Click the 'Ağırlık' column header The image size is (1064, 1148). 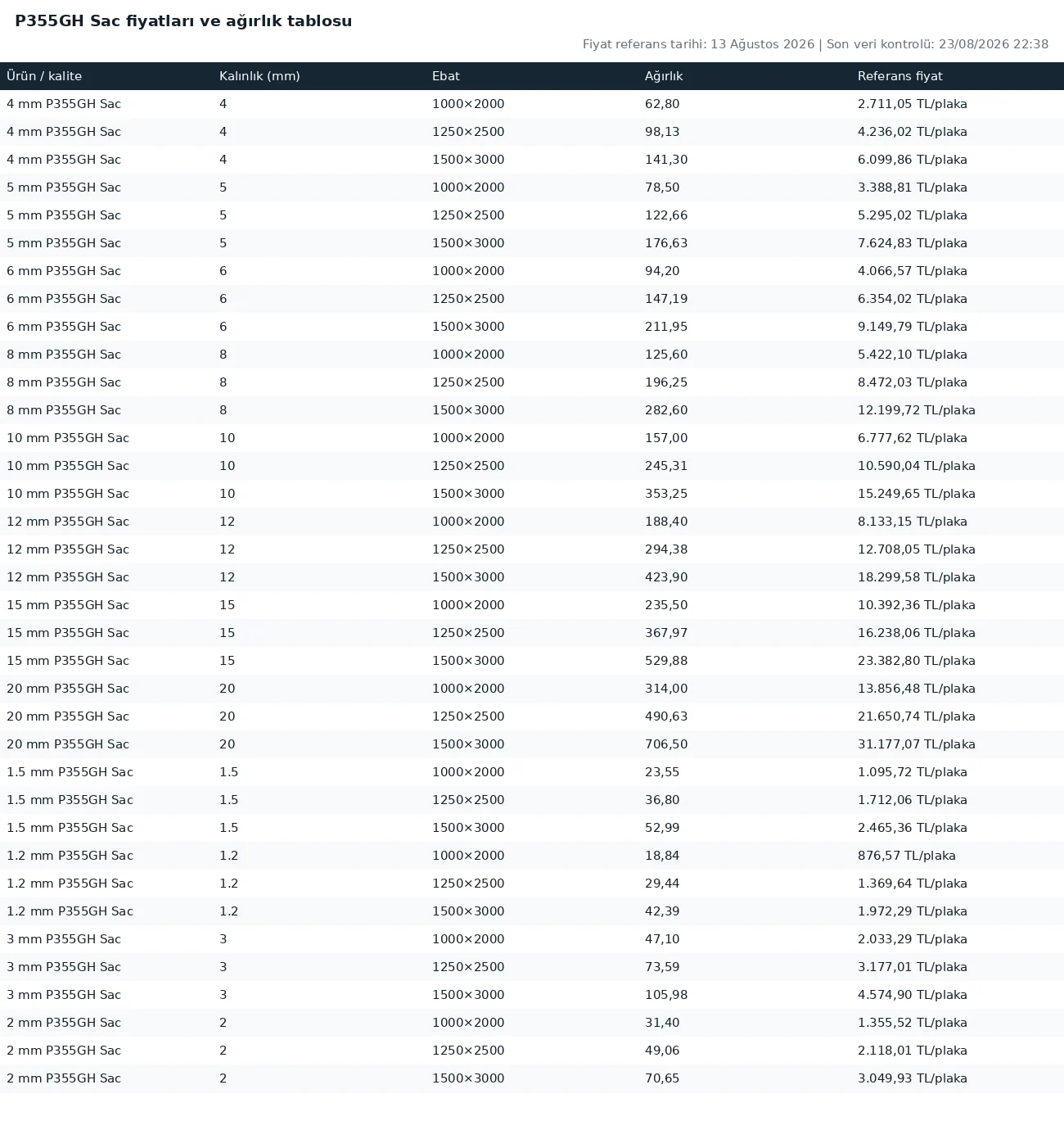tap(664, 76)
